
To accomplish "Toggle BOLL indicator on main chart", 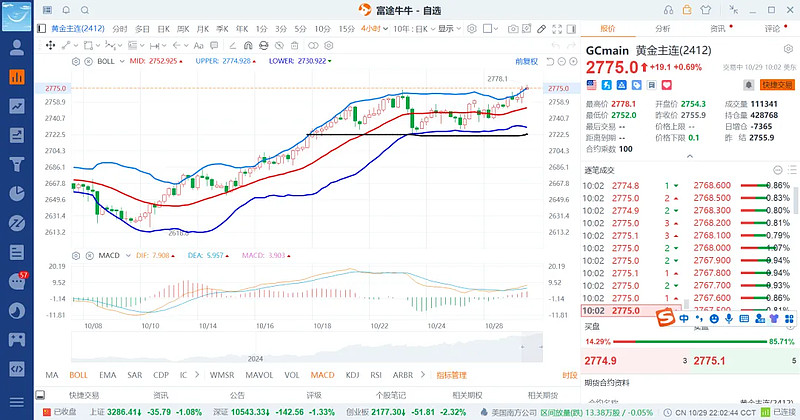I will click(x=77, y=375).
